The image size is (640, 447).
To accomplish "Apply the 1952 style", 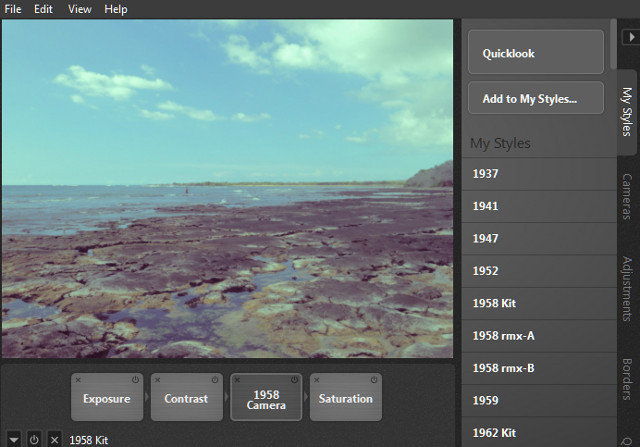I will 539,271.
